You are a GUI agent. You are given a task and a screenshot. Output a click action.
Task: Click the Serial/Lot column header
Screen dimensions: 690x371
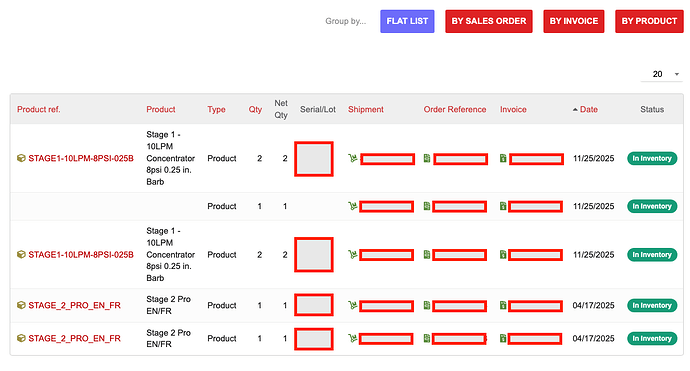click(x=318, y=109)
